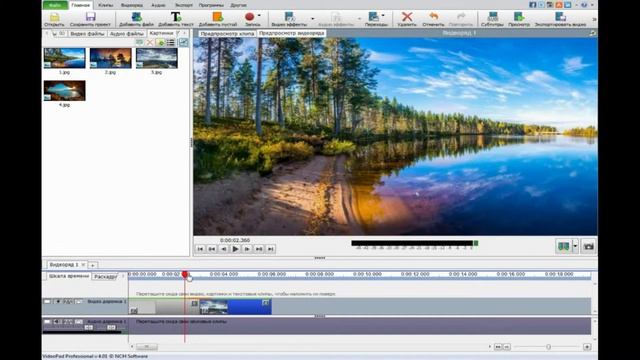
Task: Click the Open project folder icon
Action: point(54,17)
